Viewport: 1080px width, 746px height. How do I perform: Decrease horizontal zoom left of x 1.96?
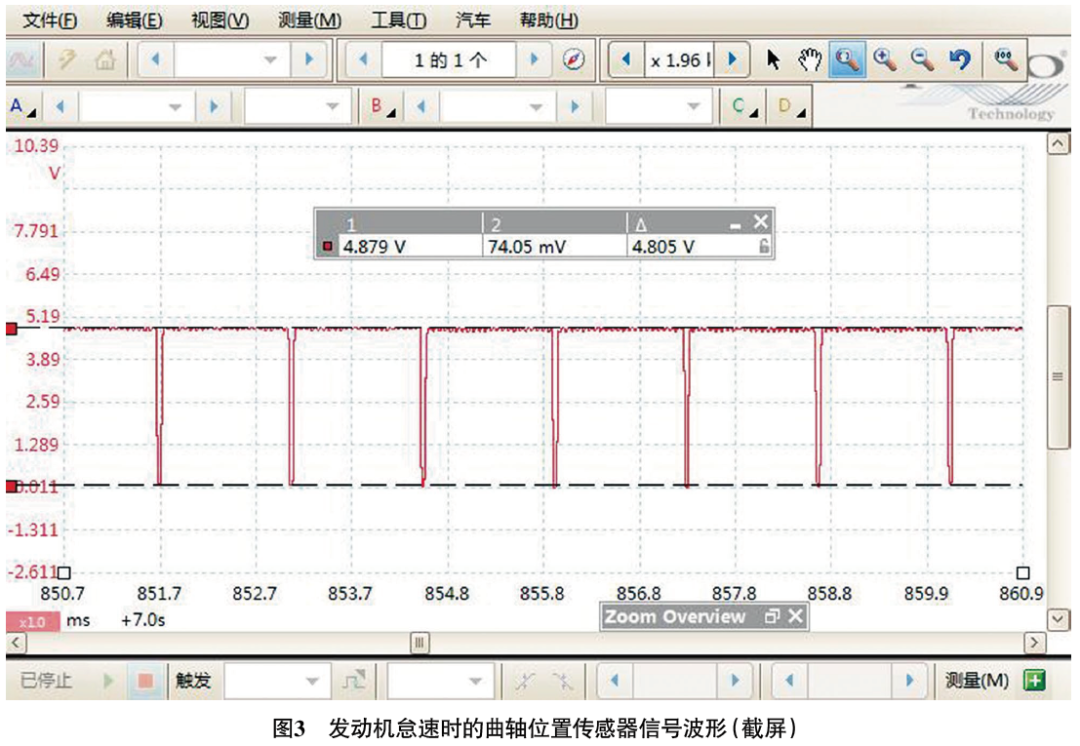pos(626,60)
